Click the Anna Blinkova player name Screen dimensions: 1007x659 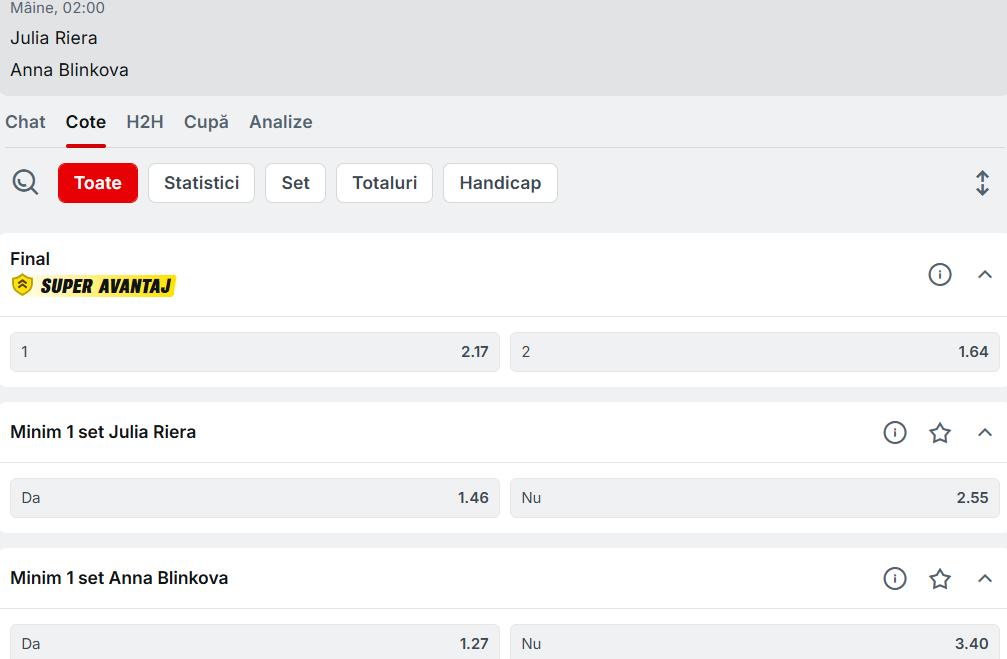click(x=70, y=70)
